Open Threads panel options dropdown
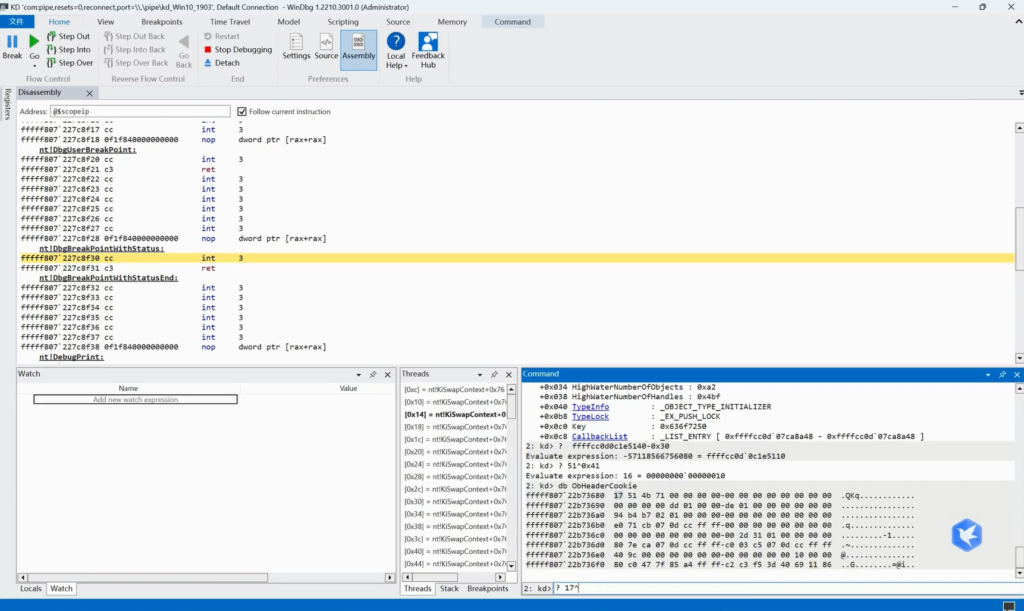Viewport: 1024px width, 611px height. [480, 375]
